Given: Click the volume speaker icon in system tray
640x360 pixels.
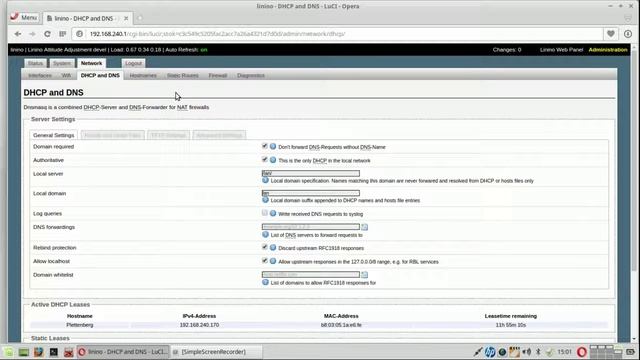Looking at the screenshot, I should click(x=527, y=352).
